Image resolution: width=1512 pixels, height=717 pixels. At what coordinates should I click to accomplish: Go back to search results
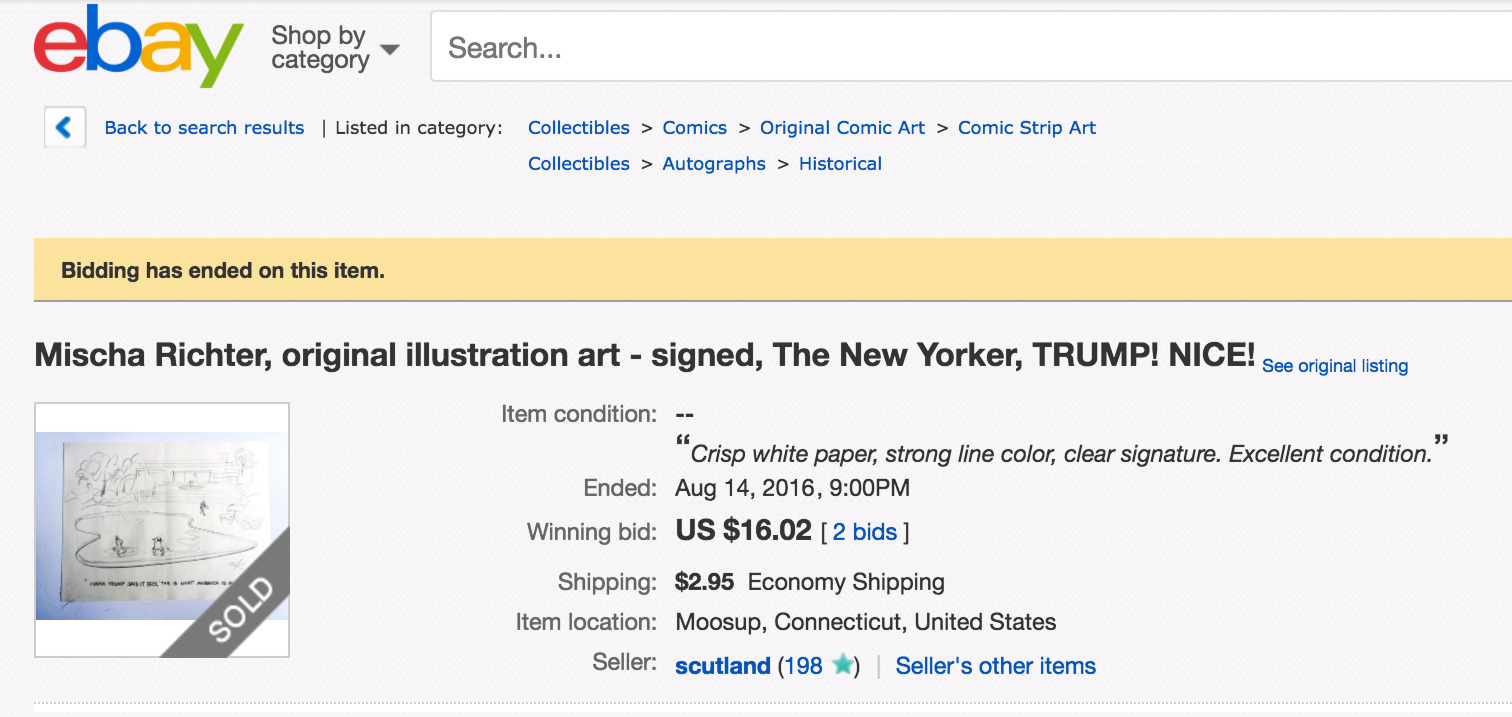(204, 128)
